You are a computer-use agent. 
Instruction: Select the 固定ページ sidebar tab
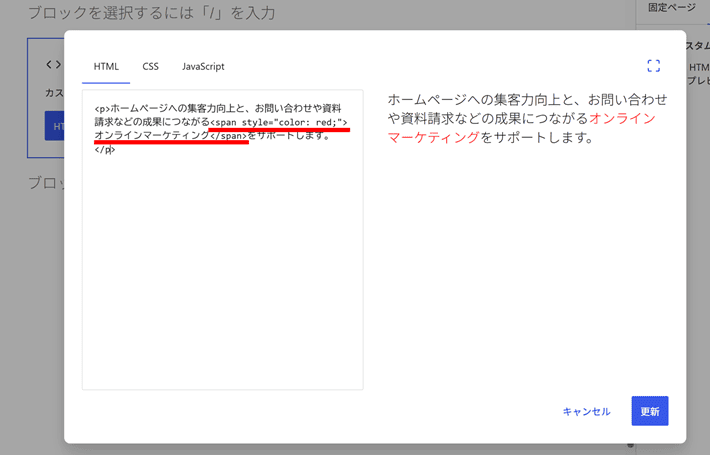672,8
